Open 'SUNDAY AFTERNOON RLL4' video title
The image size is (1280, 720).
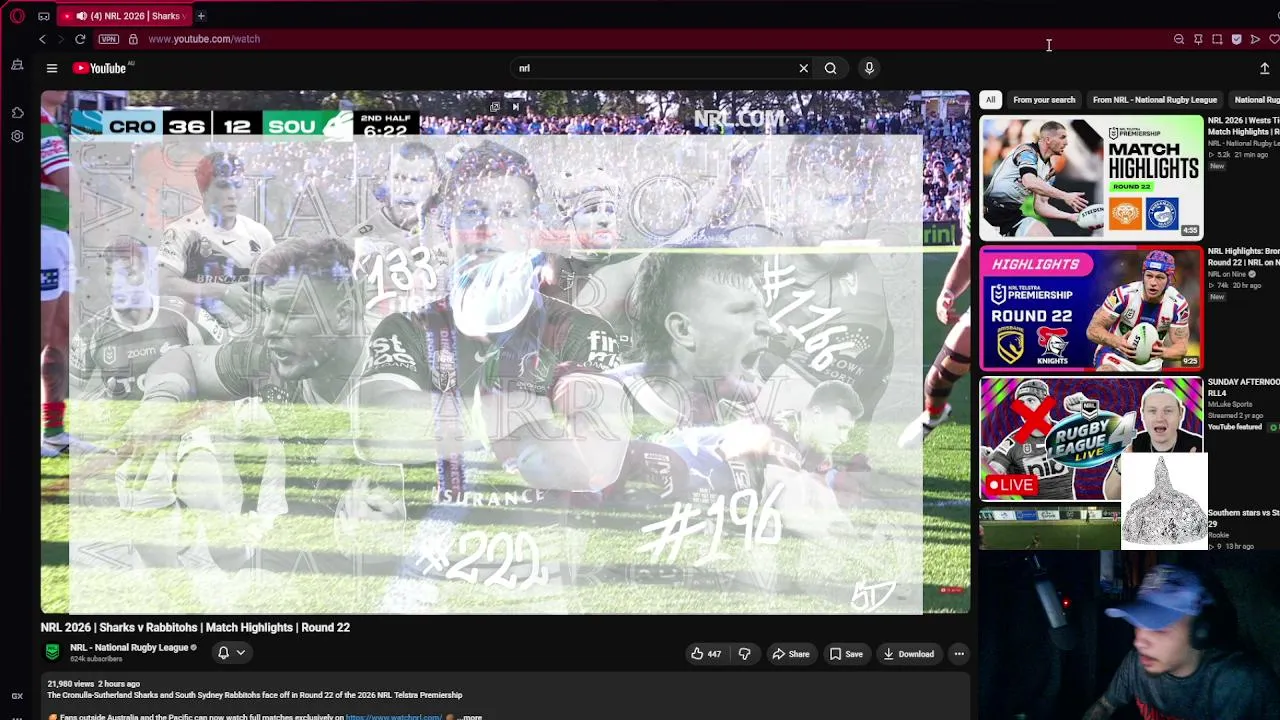pos(1243,387)
